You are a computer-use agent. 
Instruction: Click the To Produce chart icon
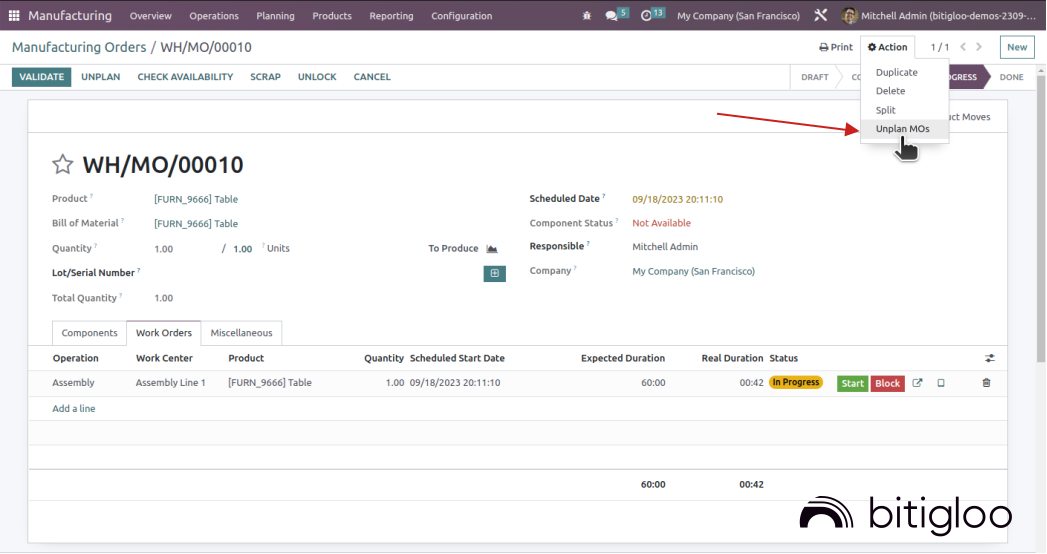(x=492, y=249)
